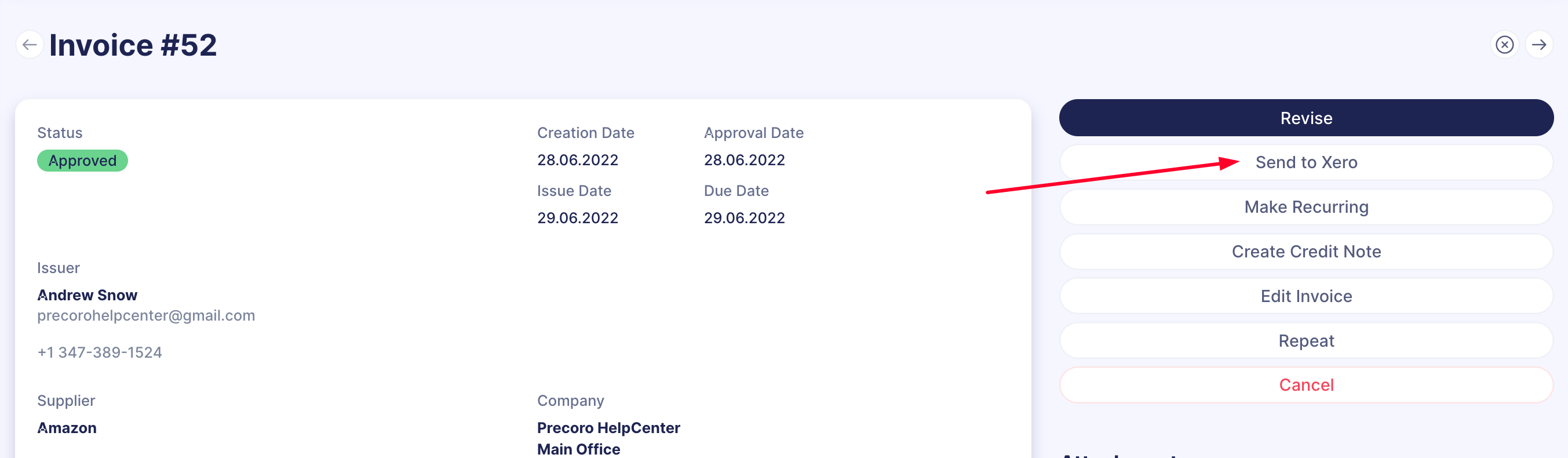Screen dimensions: 1568x458
Task: Click the issuer phone number
Action: coord(99,352)
